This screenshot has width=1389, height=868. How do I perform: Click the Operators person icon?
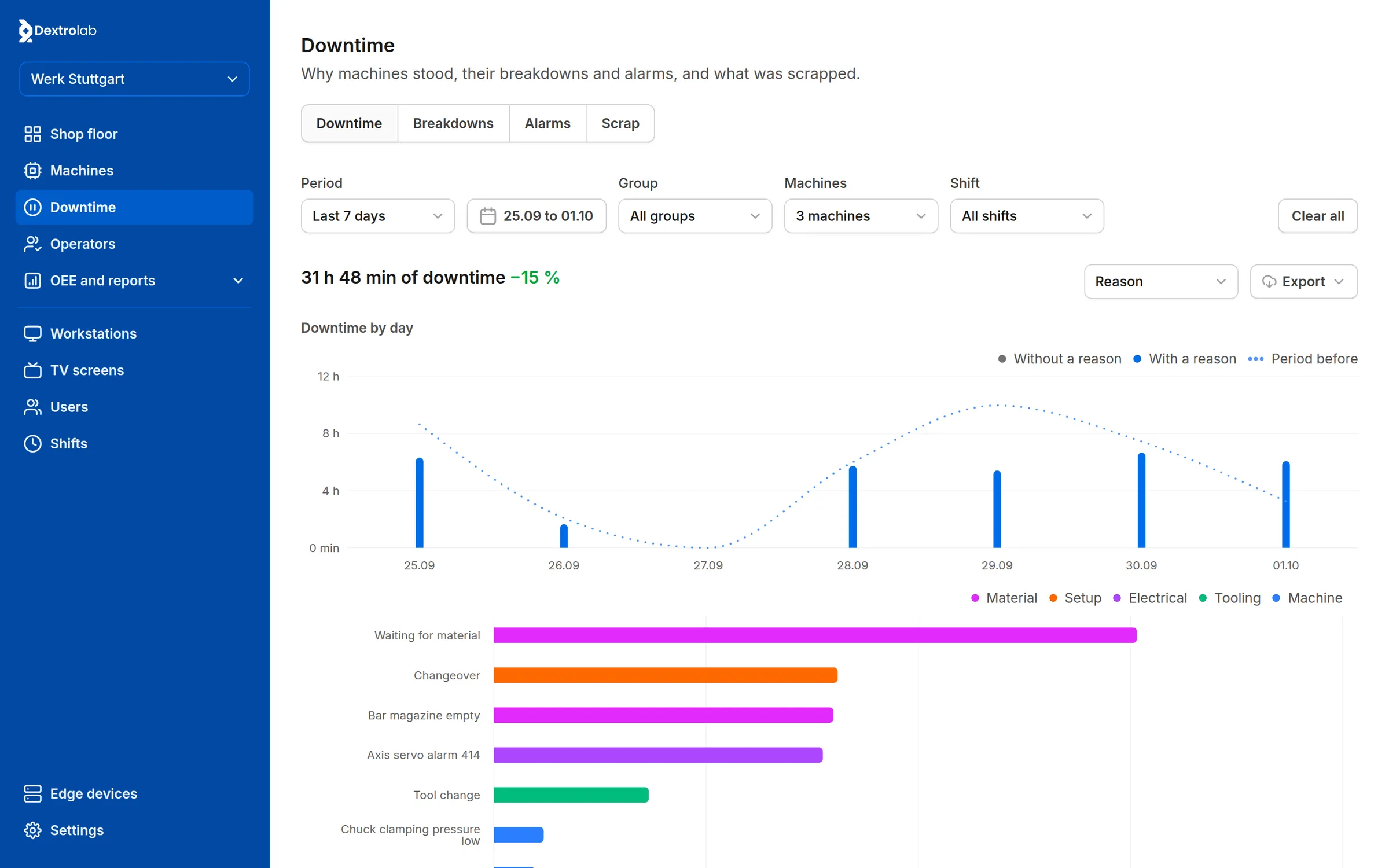32,244
